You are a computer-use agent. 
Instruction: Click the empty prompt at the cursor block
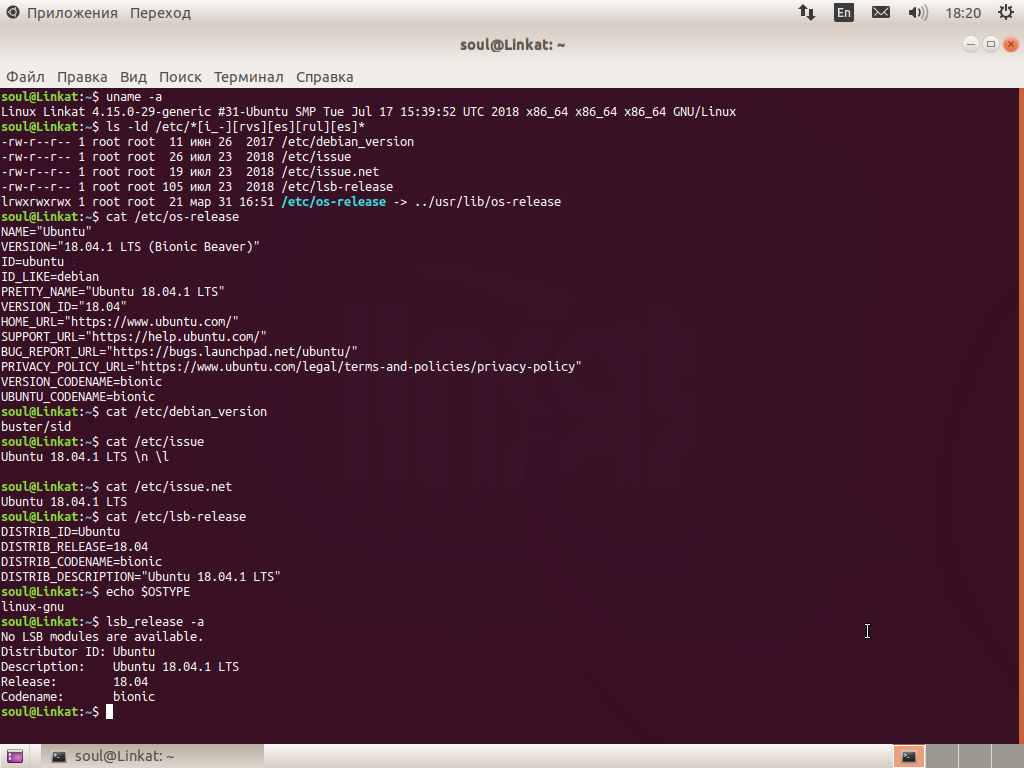pyautogui.click(x=110, y=712)
